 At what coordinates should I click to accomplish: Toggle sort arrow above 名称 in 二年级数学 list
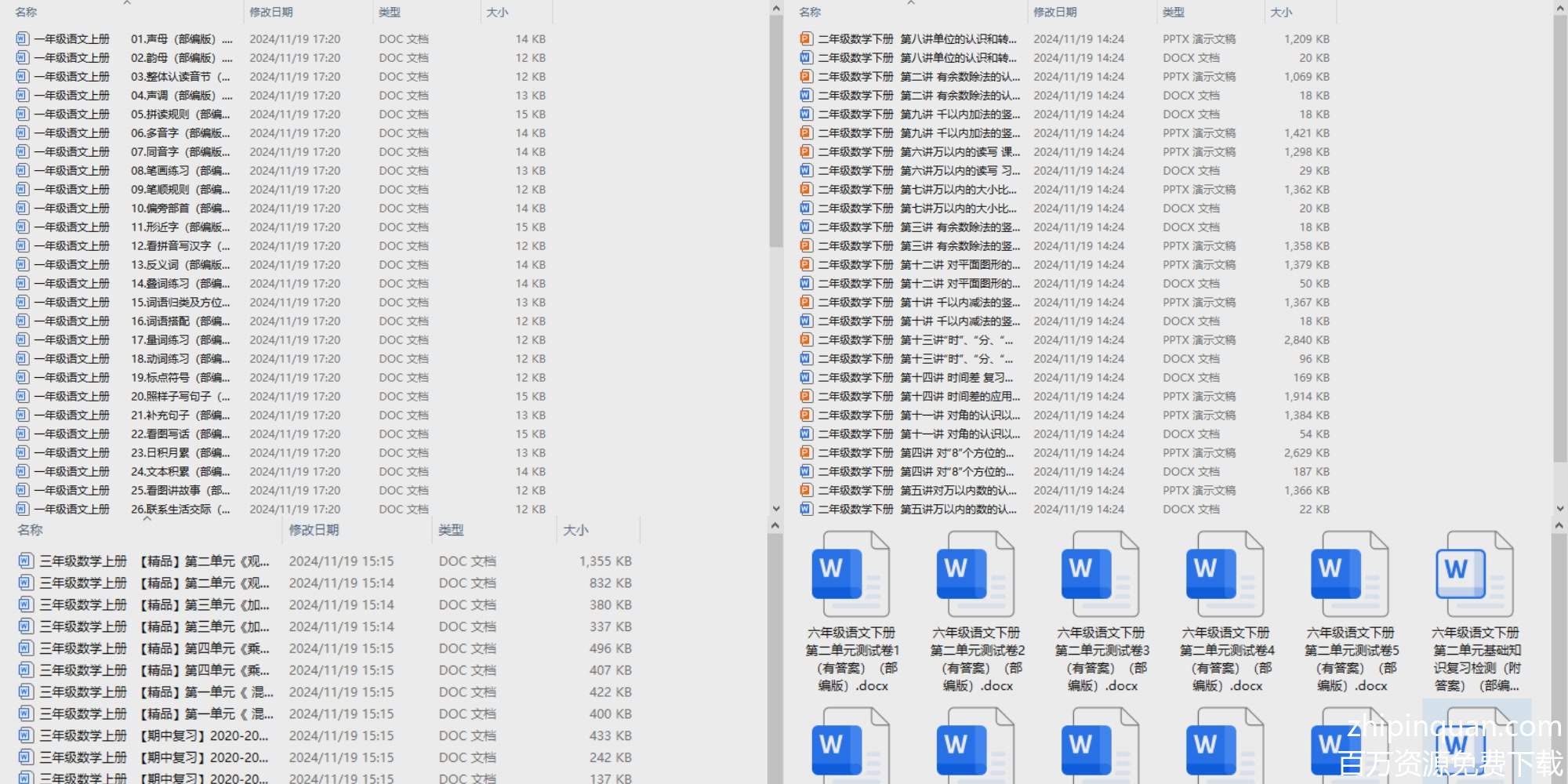[x=911, y=3]
